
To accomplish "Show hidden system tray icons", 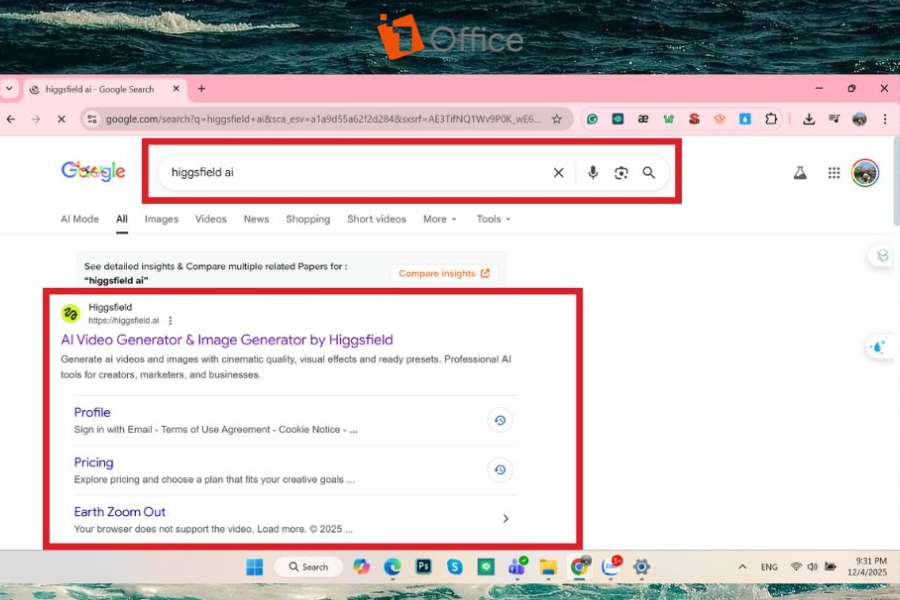I will pos(742,567).
